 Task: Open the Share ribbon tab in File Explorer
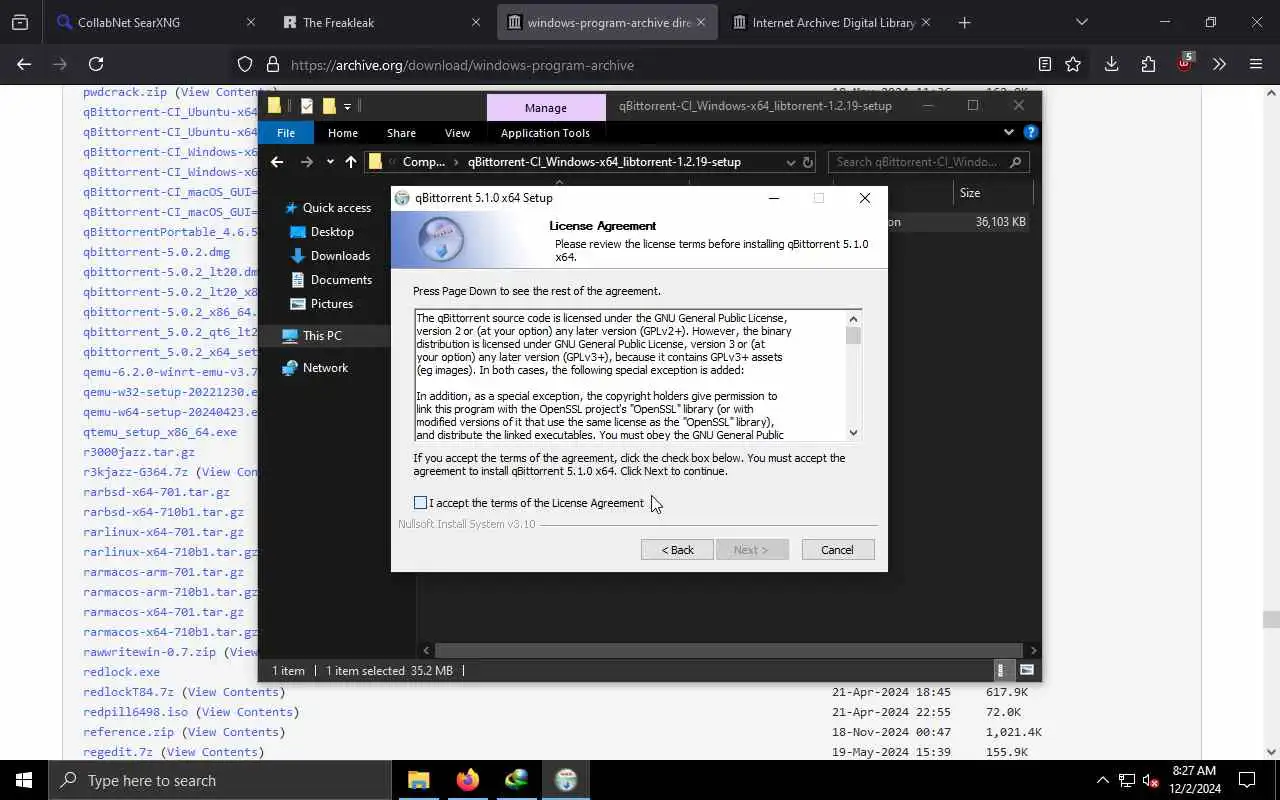pos(401,133)
